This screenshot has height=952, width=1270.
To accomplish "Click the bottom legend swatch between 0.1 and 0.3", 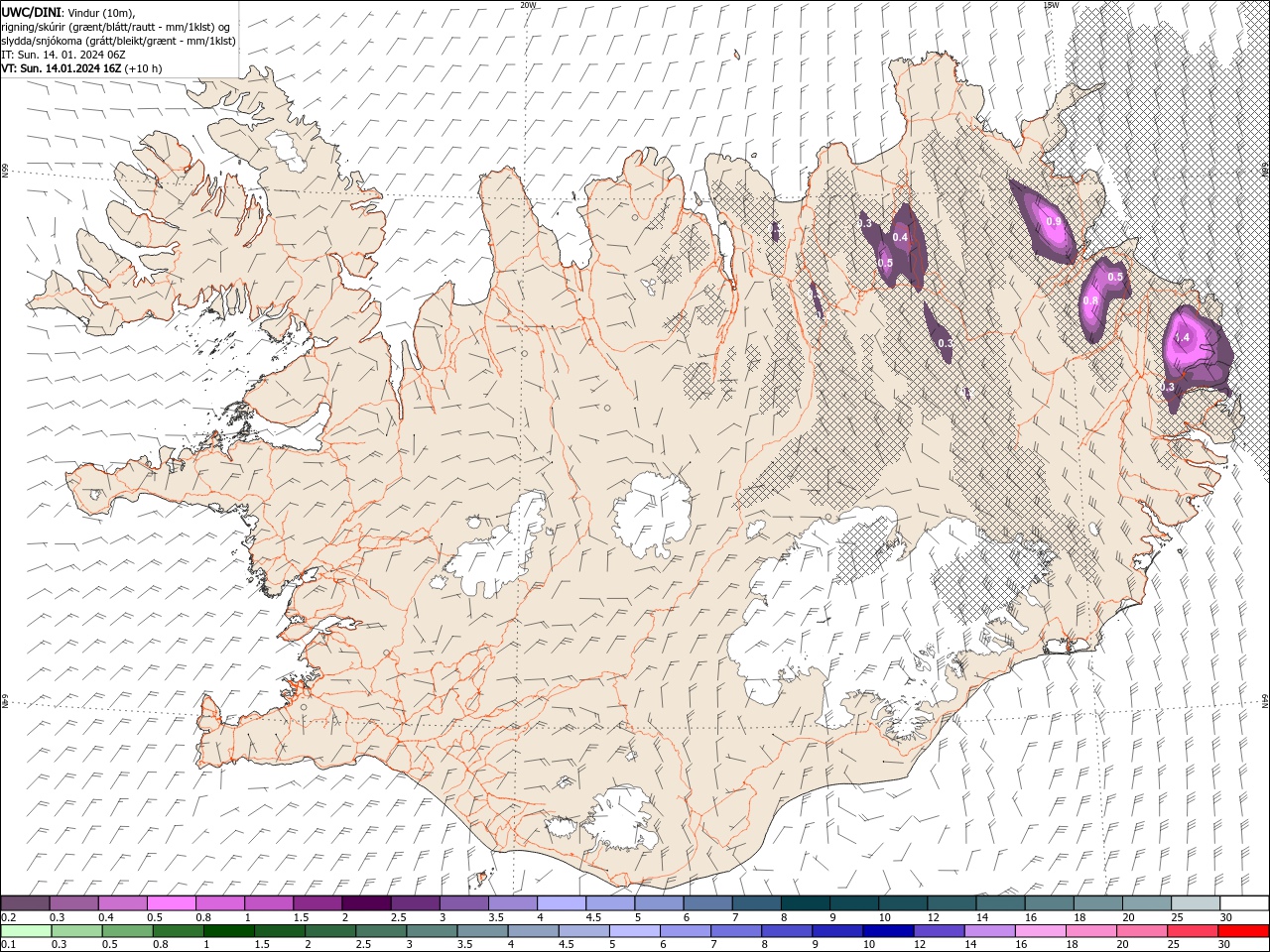I will pyautogui.click(x=26, y=931).
